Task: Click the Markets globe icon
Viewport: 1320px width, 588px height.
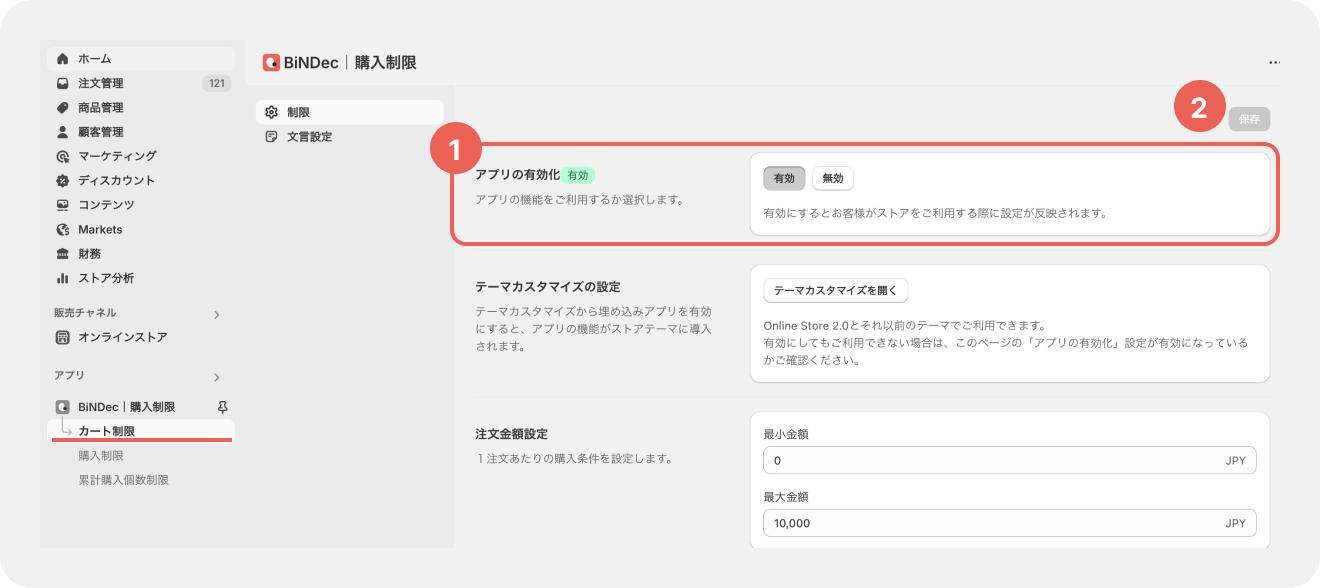Action: coord(63,229)
